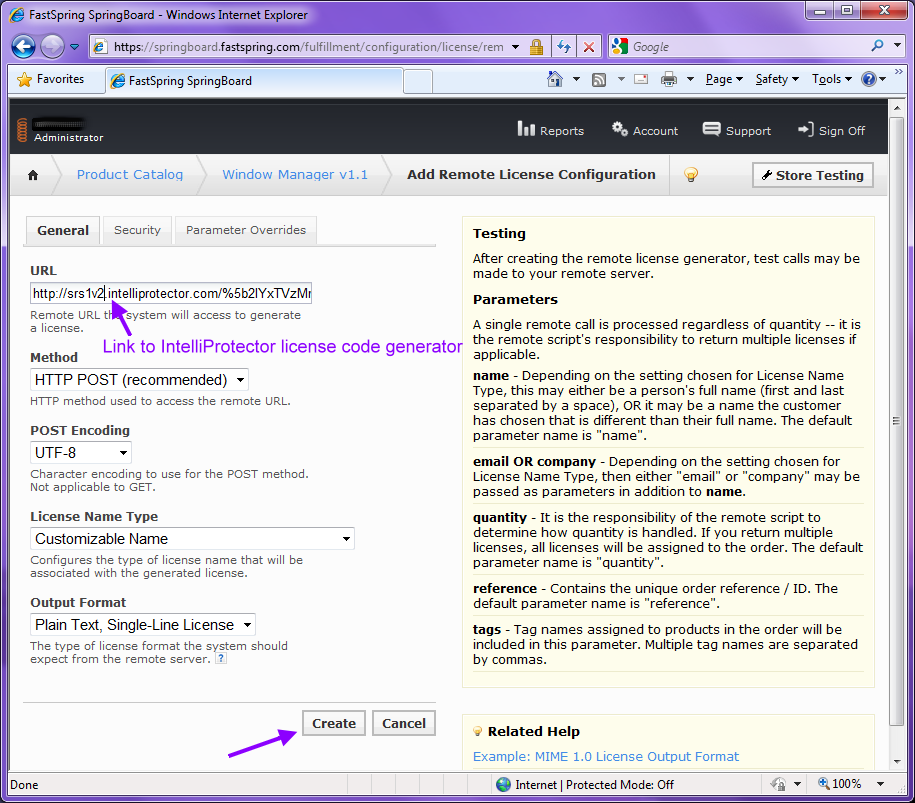The width and height of the screenshot is (915, 803).
Task: Expand the status bar privacy dropdown arrow
Action: coord(797,784)
